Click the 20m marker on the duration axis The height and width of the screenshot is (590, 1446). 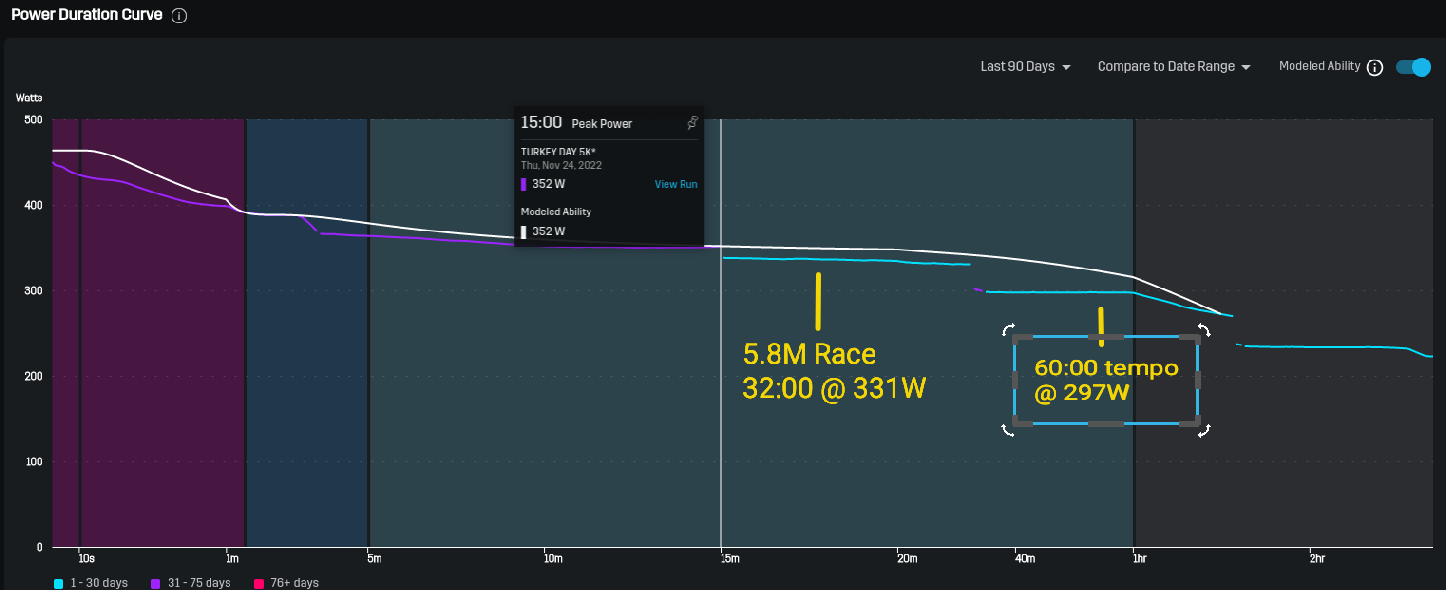tap(907, 559)
